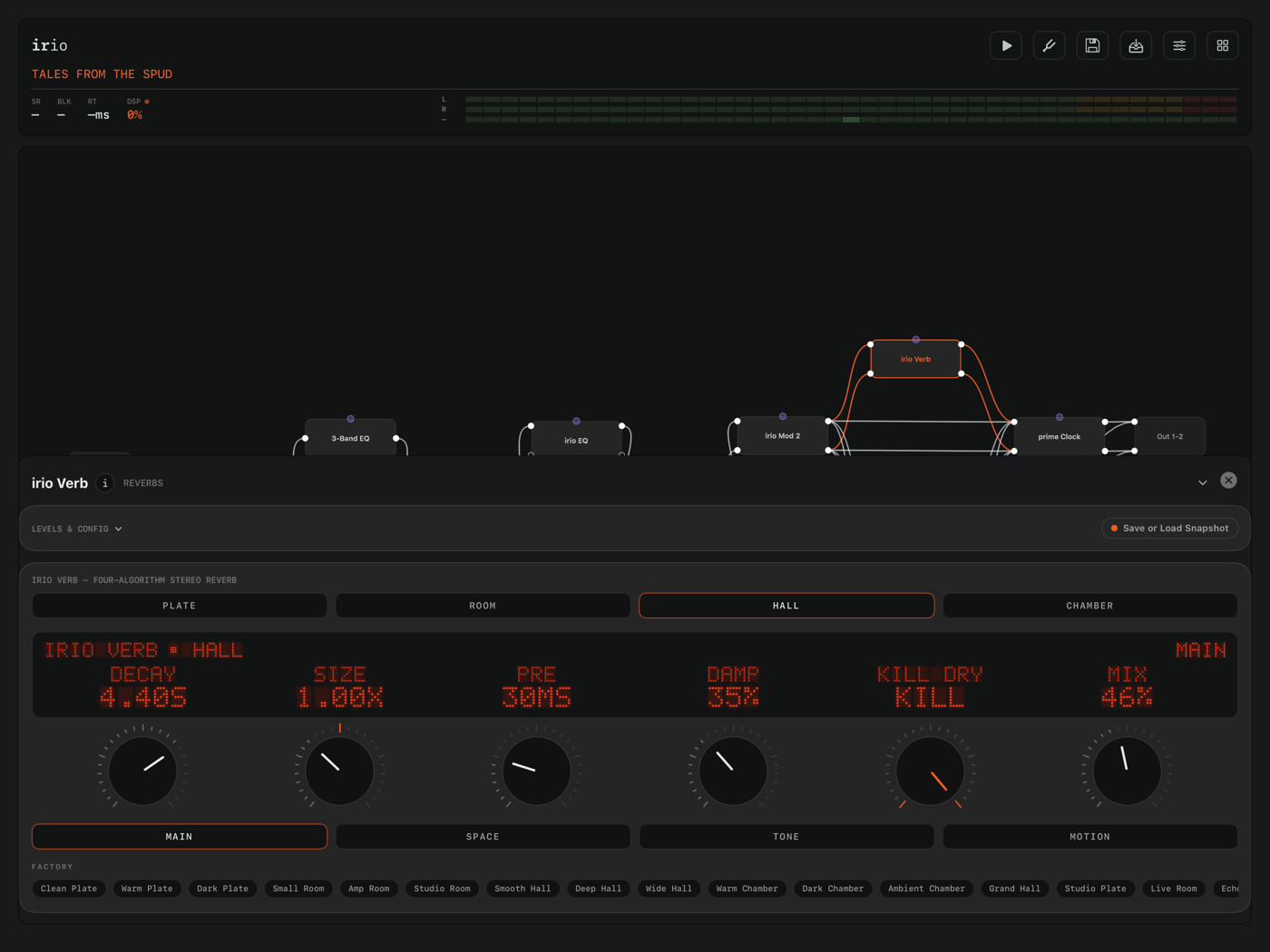Open the sliders settings icon

click(1179, 45)
